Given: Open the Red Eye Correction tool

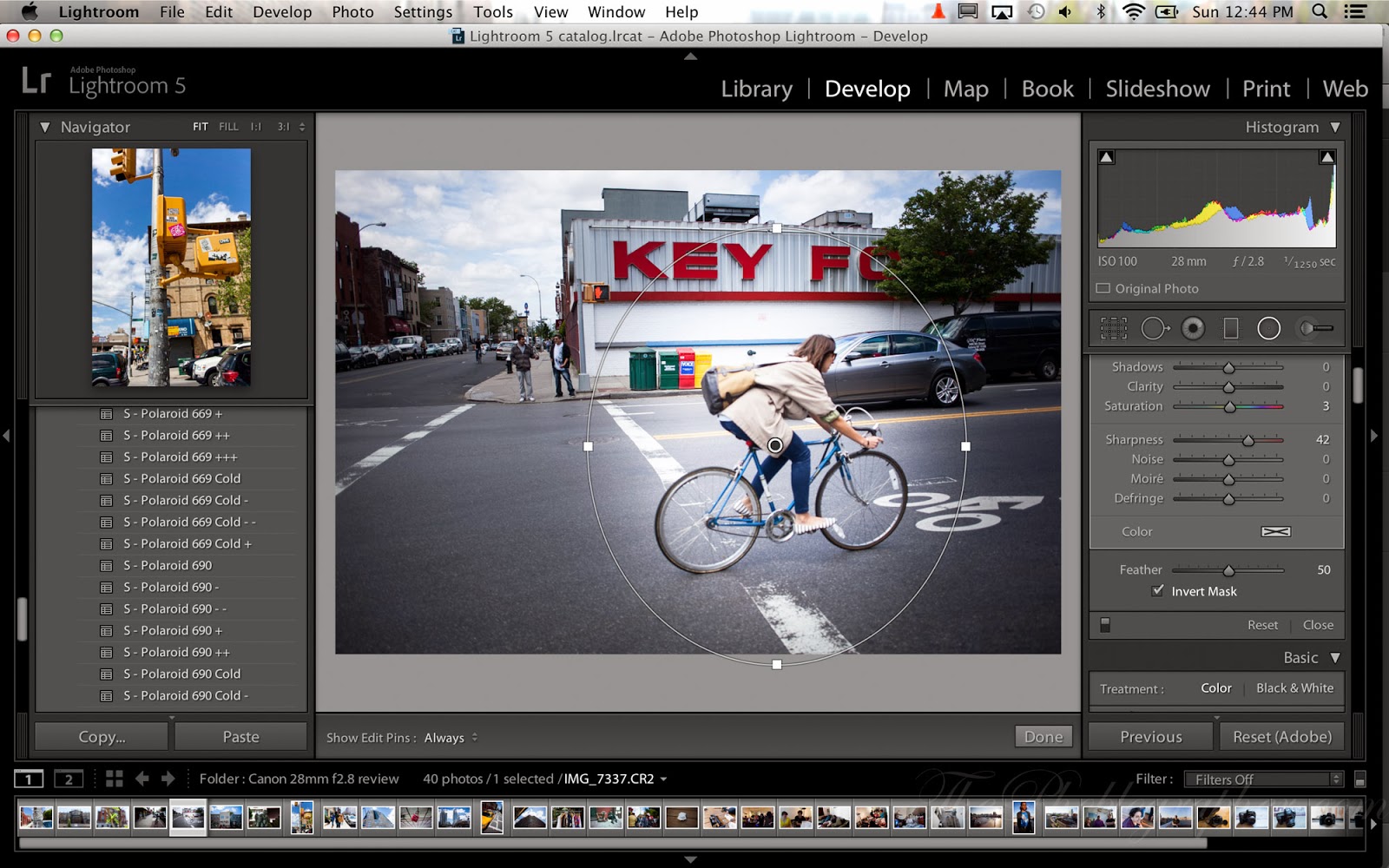Looking at the screenshot, I should [x=1193, y=328].
